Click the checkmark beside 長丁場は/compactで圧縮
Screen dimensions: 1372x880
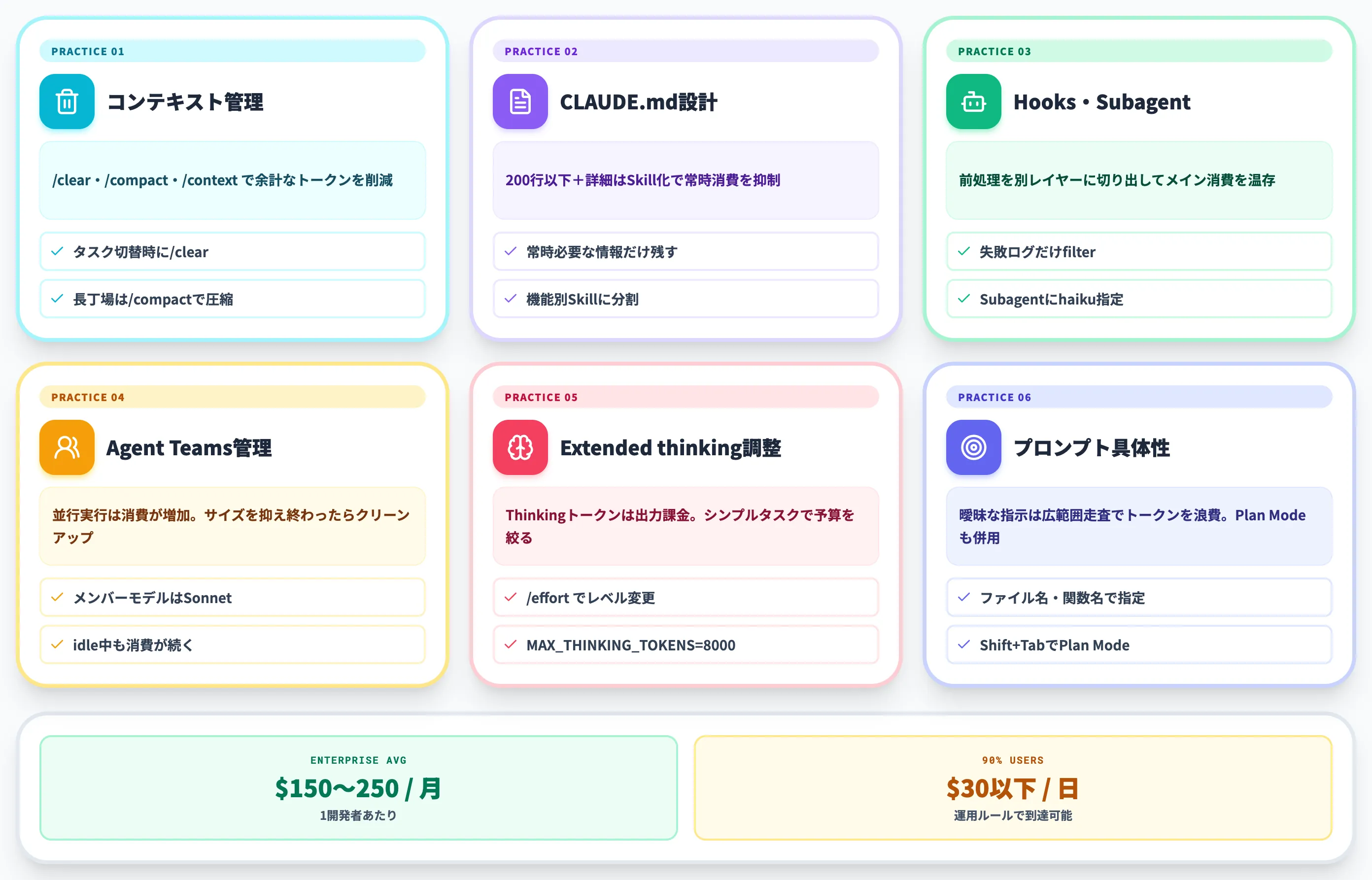pyautogui.click(x=57, y=299)
